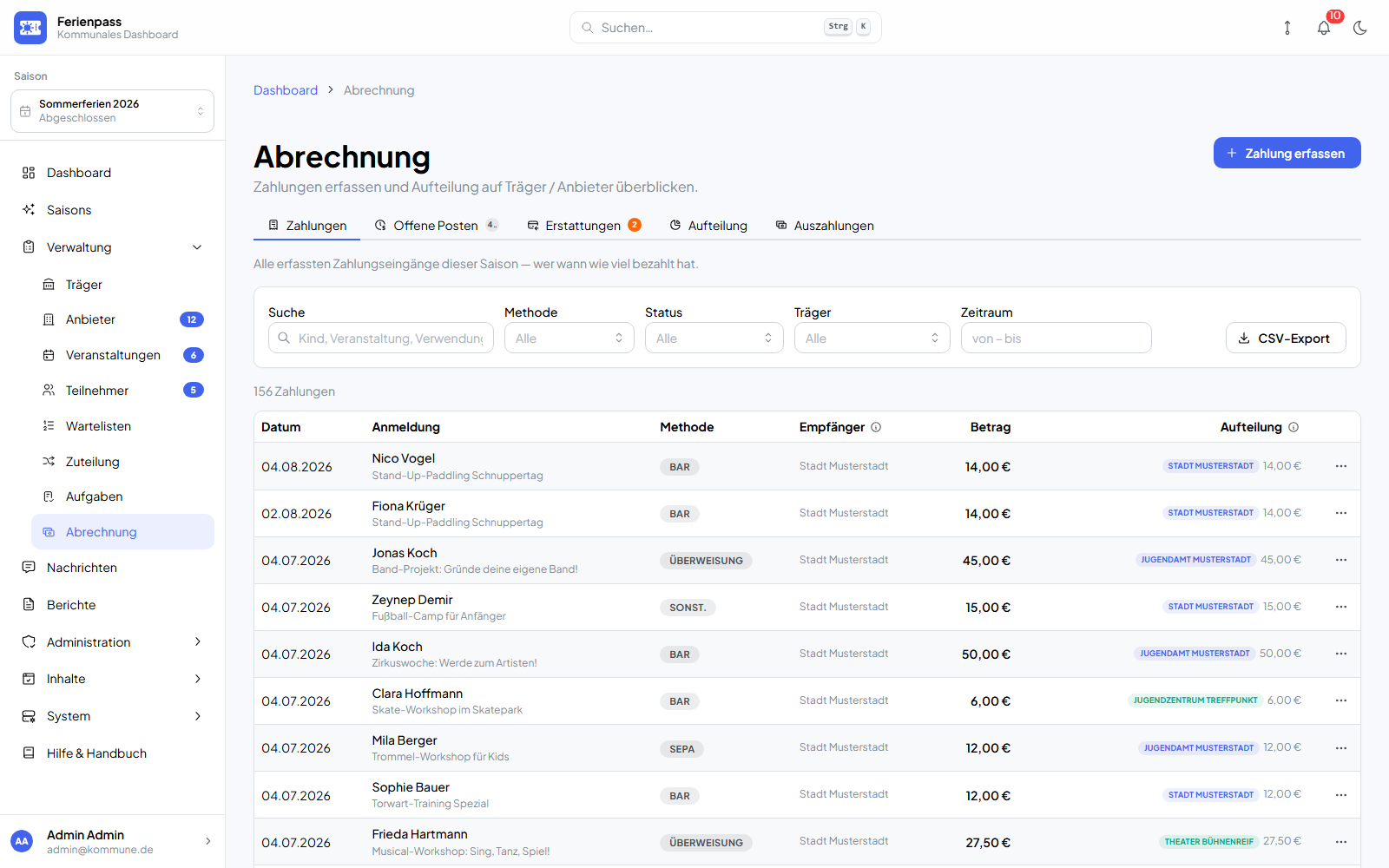The height and width of the screenshot is (868, 1389).
Task: Open row actions menu for Clara Hoffmann
Action: point(1341,700)
